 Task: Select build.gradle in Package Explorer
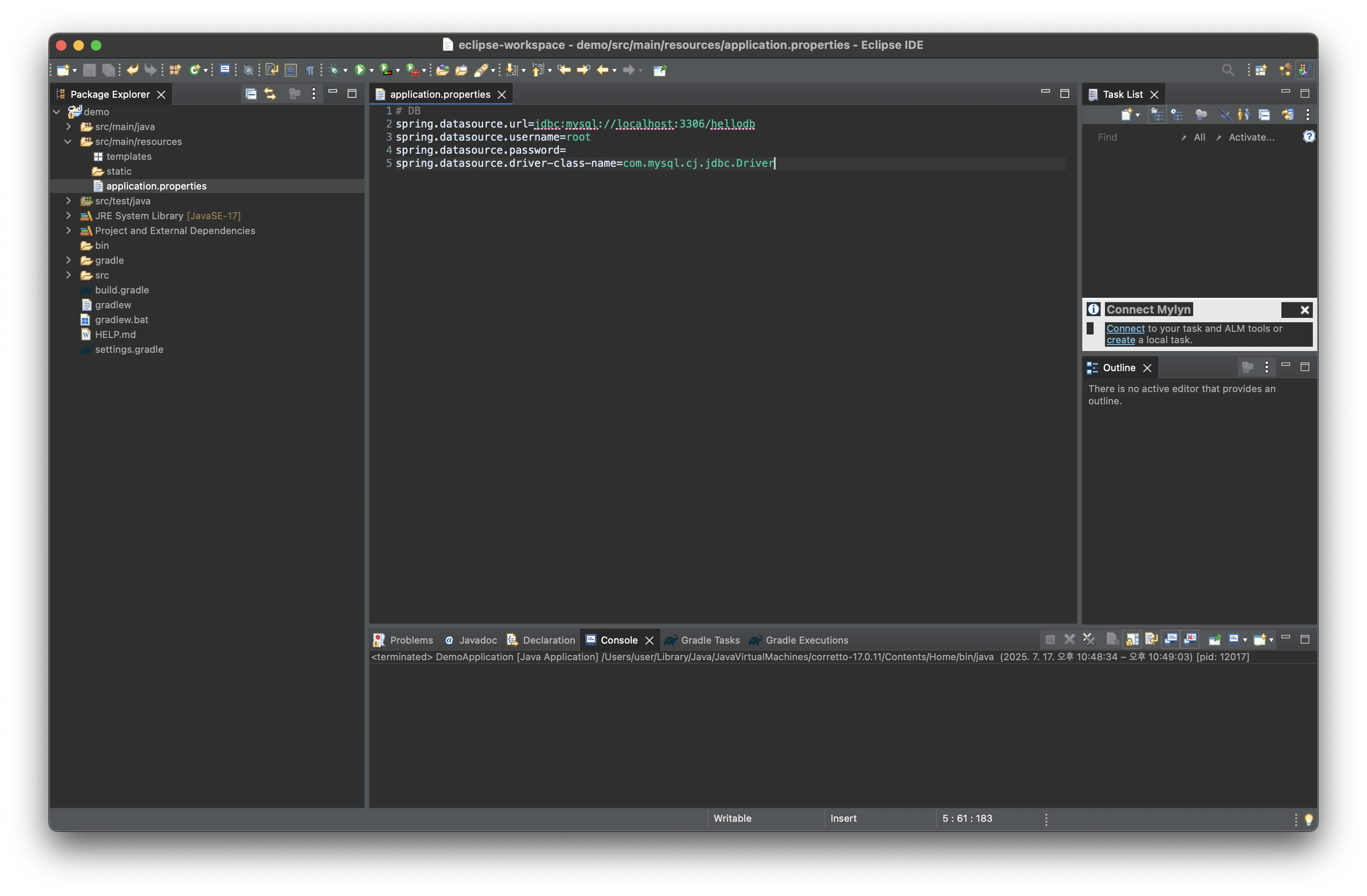tap(122, 290)
